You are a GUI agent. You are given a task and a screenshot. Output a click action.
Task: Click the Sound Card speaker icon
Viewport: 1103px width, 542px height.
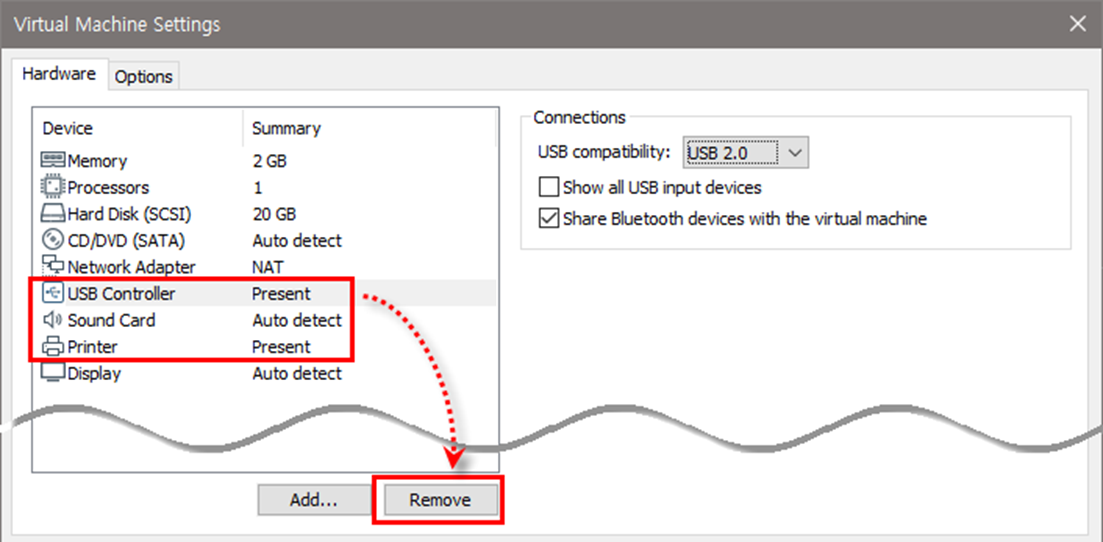[x=52, y=320]
